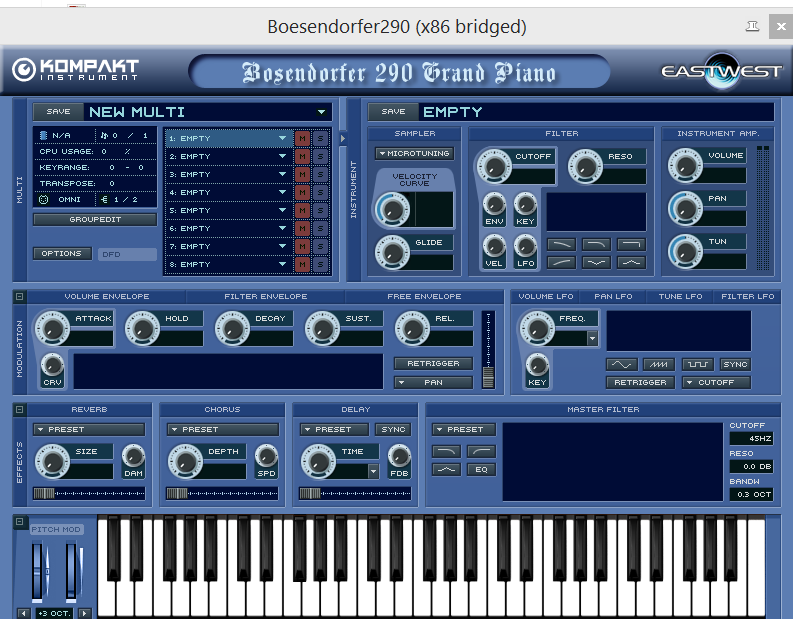Image resolution: width=793 pixels, height=619 pixels.
Task: Click the pitch wheel
Action: click(x=38, y=571)
